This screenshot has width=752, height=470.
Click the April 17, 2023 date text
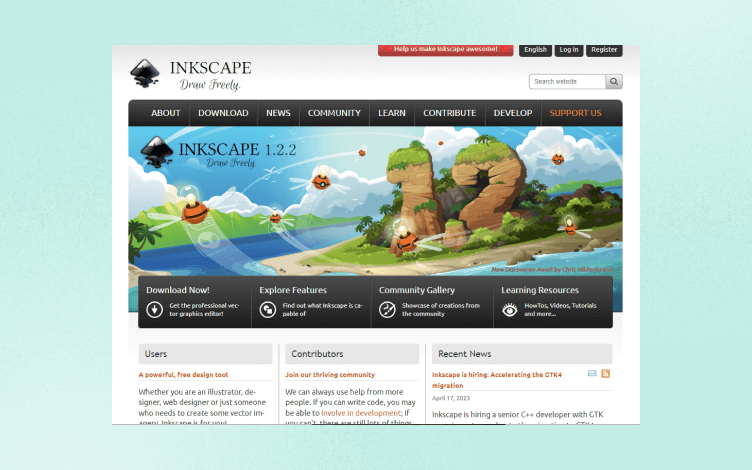451,398
